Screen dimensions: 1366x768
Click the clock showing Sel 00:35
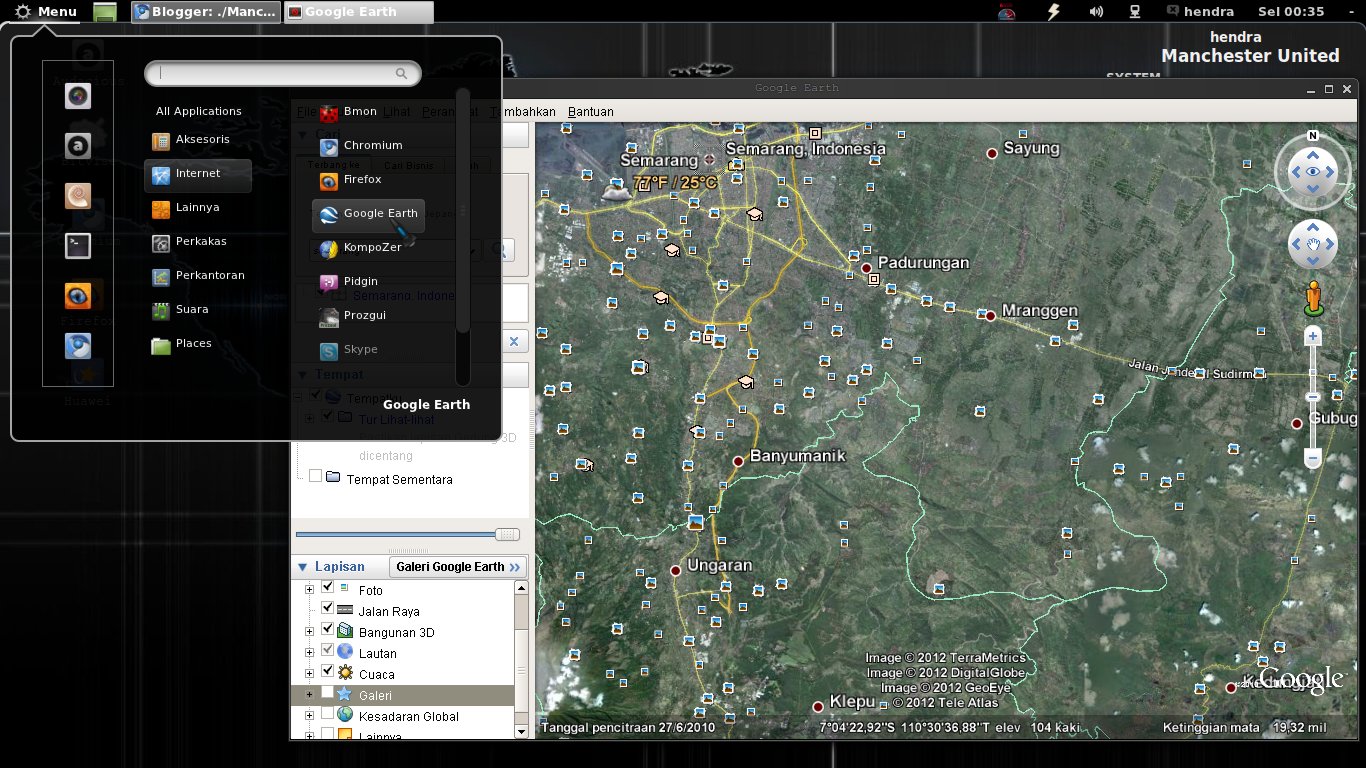click(1292, 12)
